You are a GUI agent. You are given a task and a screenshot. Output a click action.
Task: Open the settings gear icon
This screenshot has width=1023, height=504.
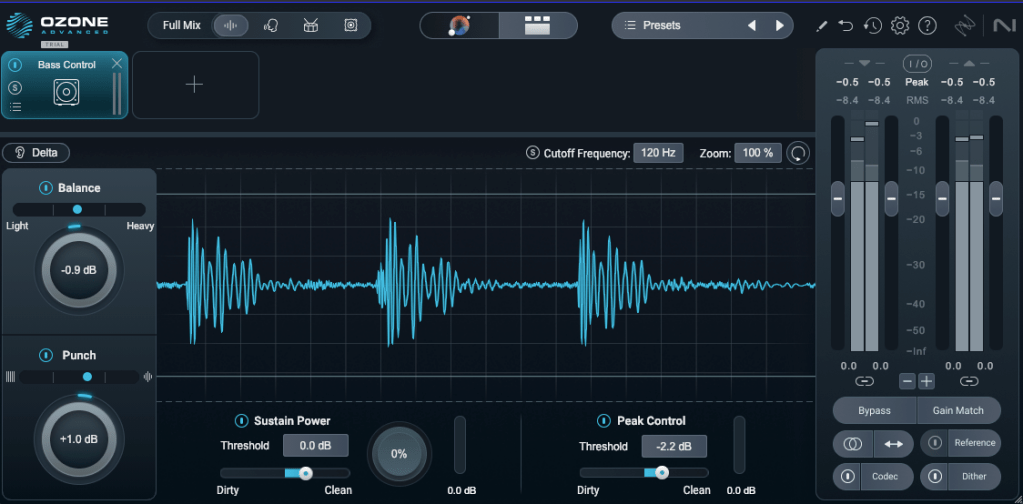pos(899,26)
